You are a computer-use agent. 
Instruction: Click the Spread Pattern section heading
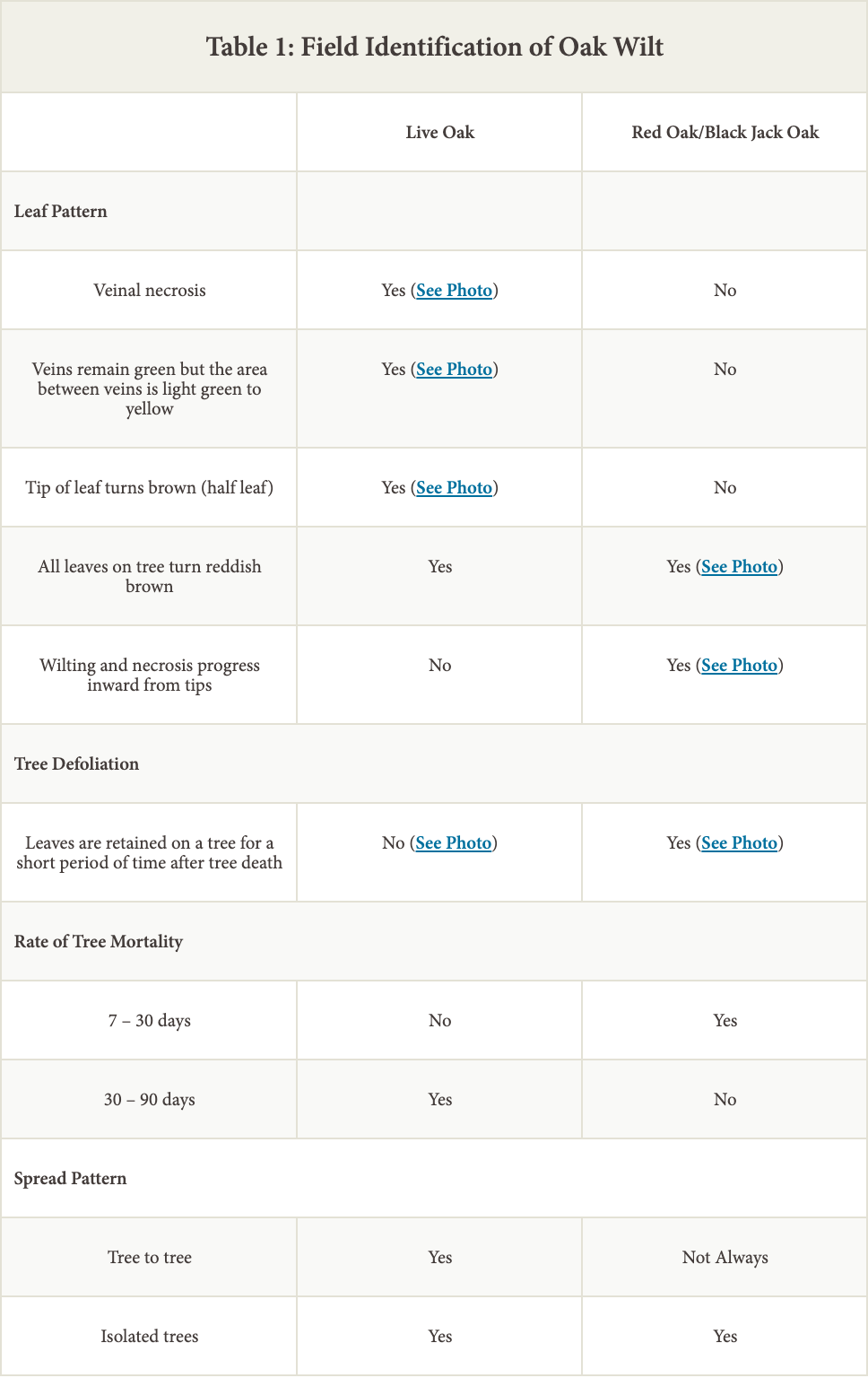(71, 1179)
